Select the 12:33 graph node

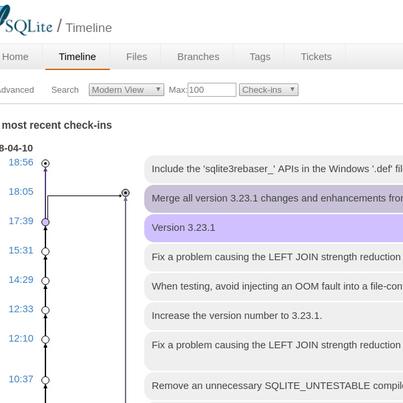point(46,310)
